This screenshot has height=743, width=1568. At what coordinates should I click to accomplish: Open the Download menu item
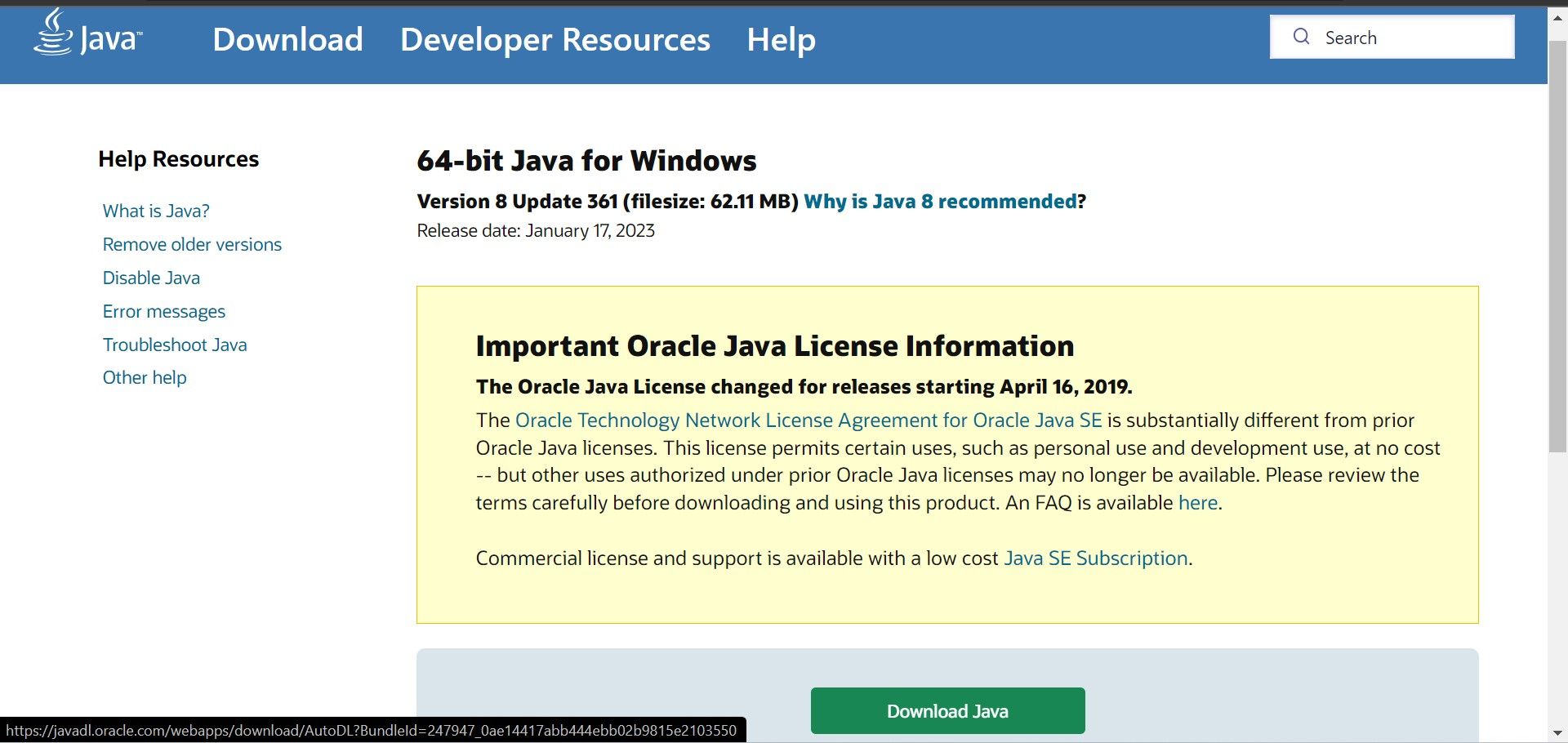[x=287, y=39]
